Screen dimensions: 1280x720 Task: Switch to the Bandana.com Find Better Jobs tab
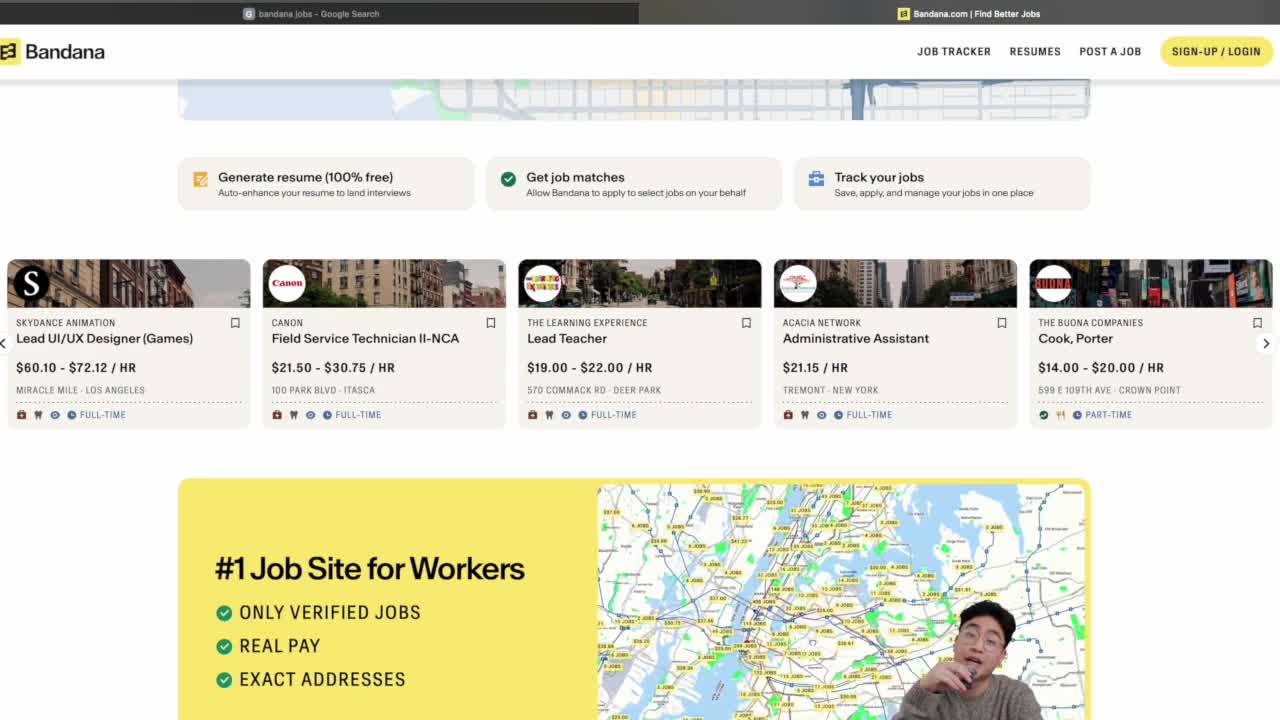(x=969, y=14)
